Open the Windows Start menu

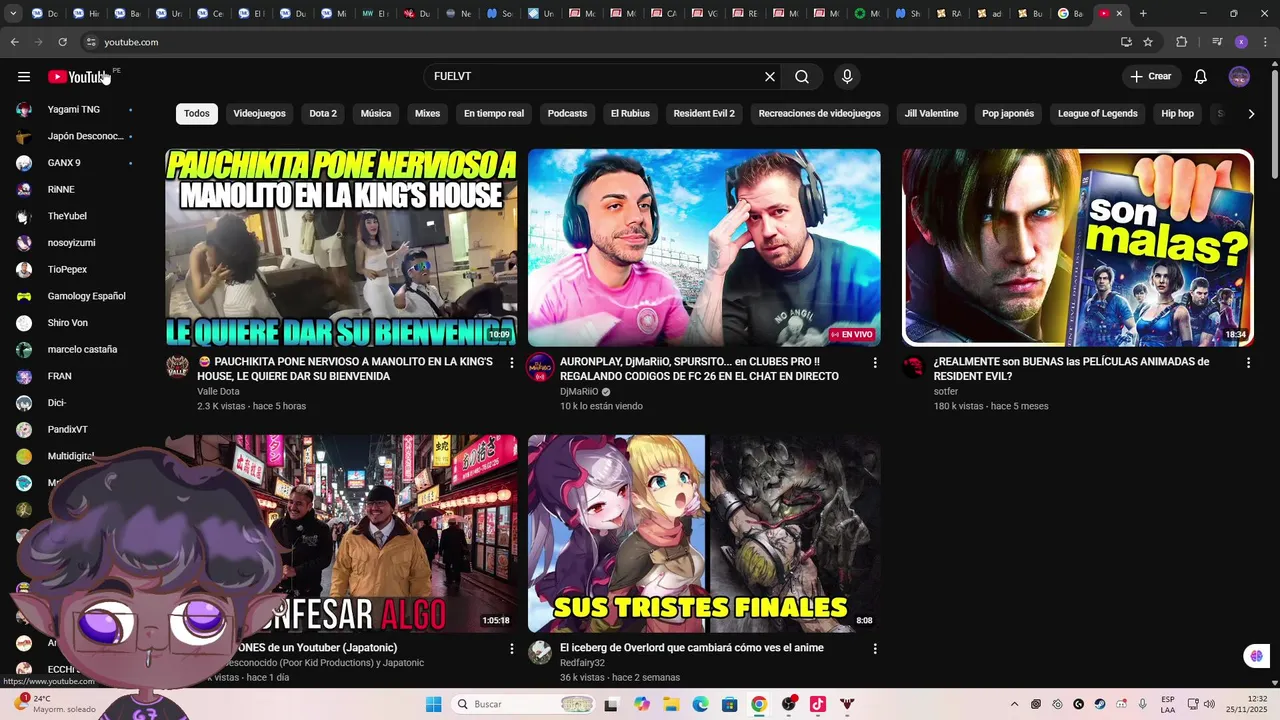pos(433,704)
